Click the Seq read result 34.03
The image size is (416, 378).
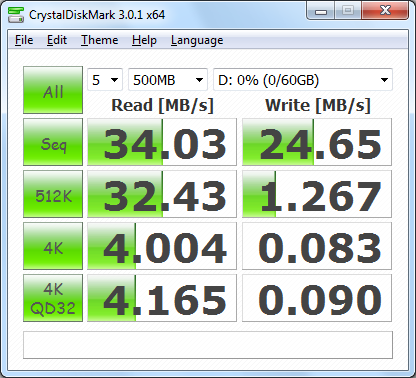[x=162, y=142]
